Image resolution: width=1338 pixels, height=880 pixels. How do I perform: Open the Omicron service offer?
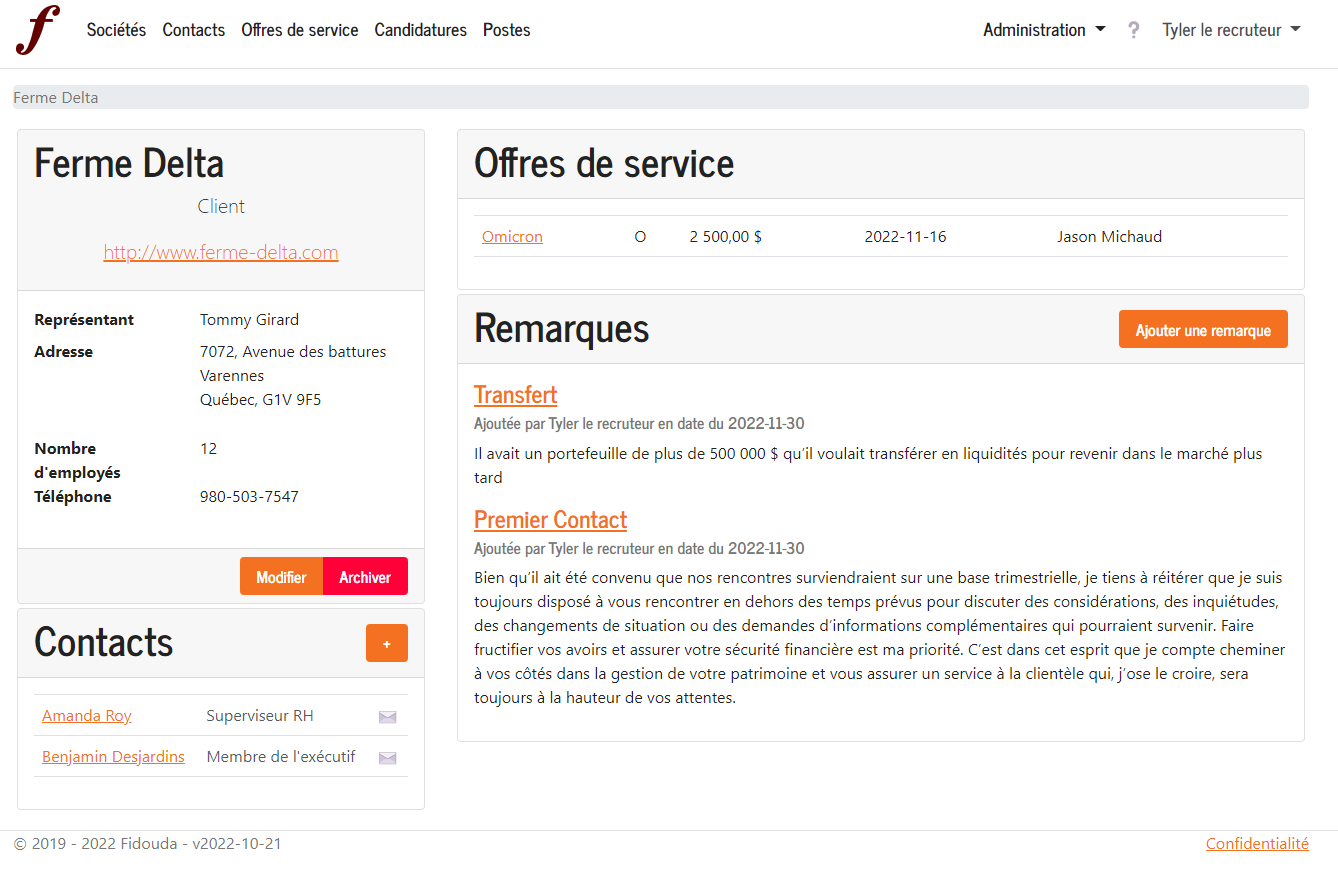512,237
